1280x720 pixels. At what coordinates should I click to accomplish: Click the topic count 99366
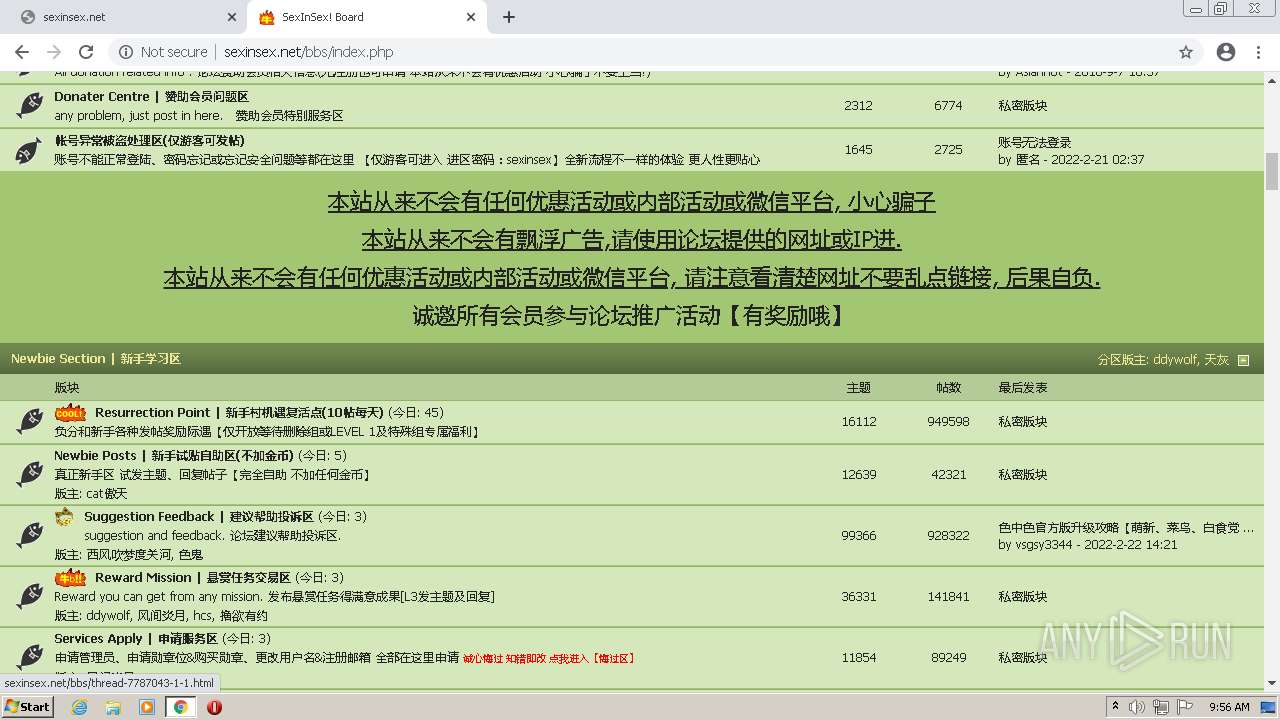(859, 536)
